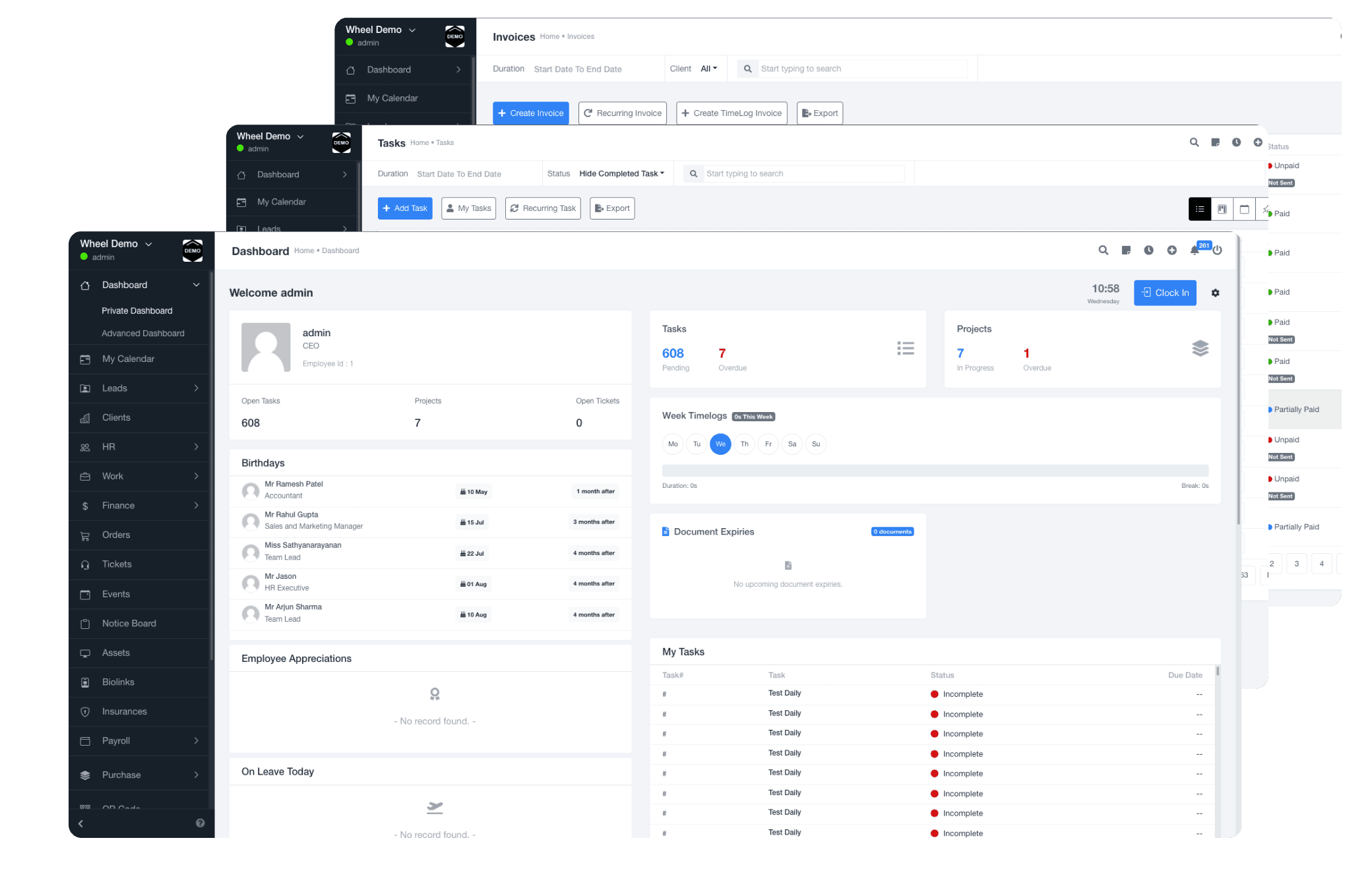The width and height of the screenshot is (1372, 890).
Task: Click the Dashboard header search magnifier icon
Action: click(x=1103, y=251)
